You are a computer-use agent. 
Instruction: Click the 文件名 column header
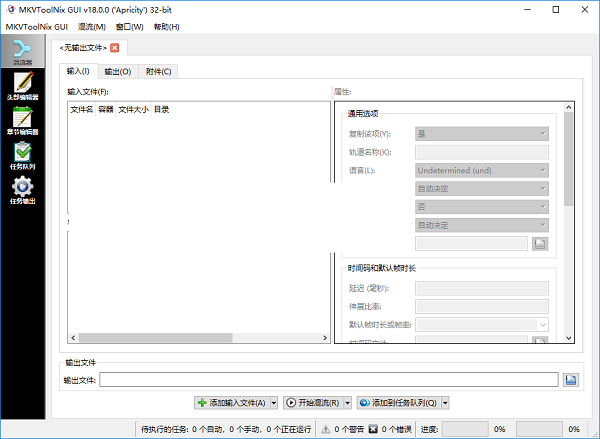click(82, 109)
